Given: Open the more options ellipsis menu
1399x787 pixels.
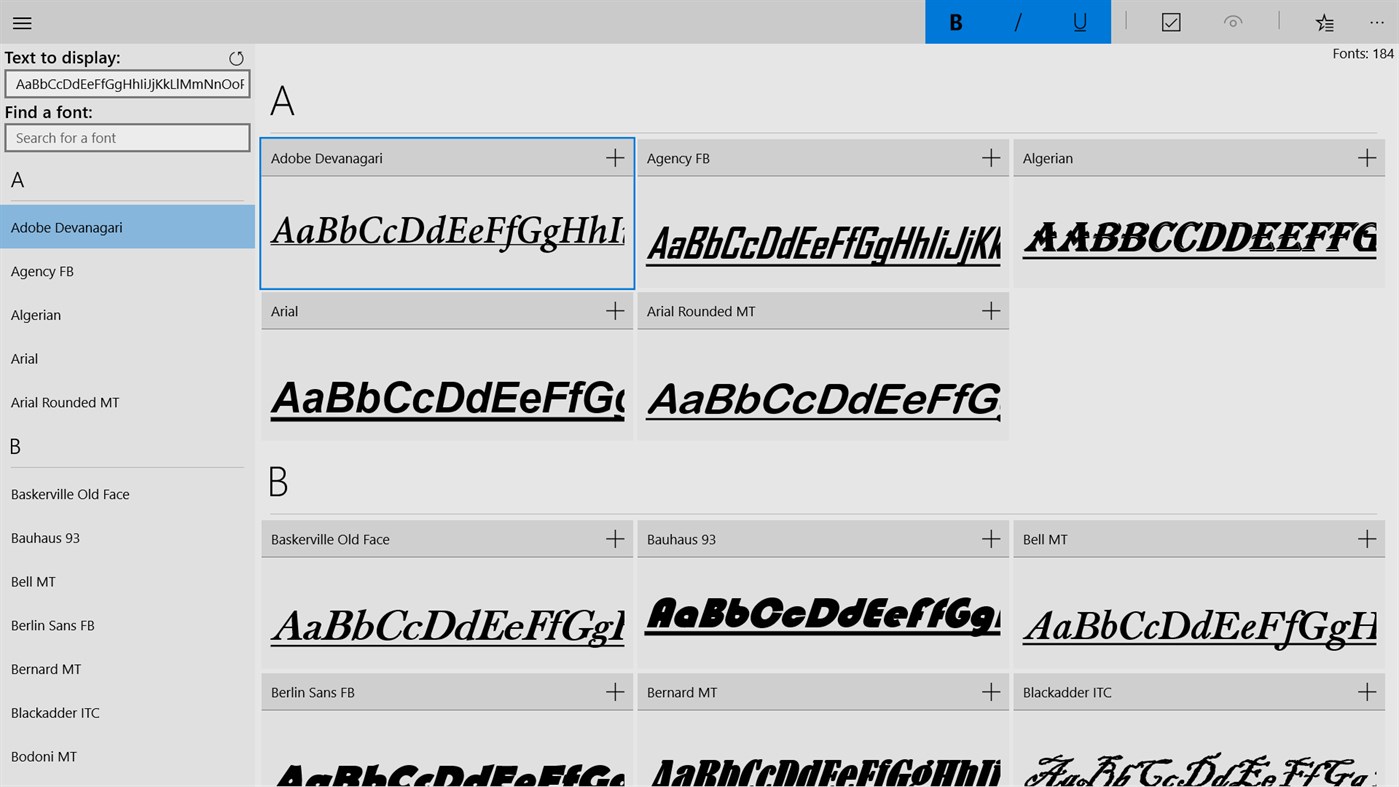Looking at the screenshot, I should [1377, 22].
